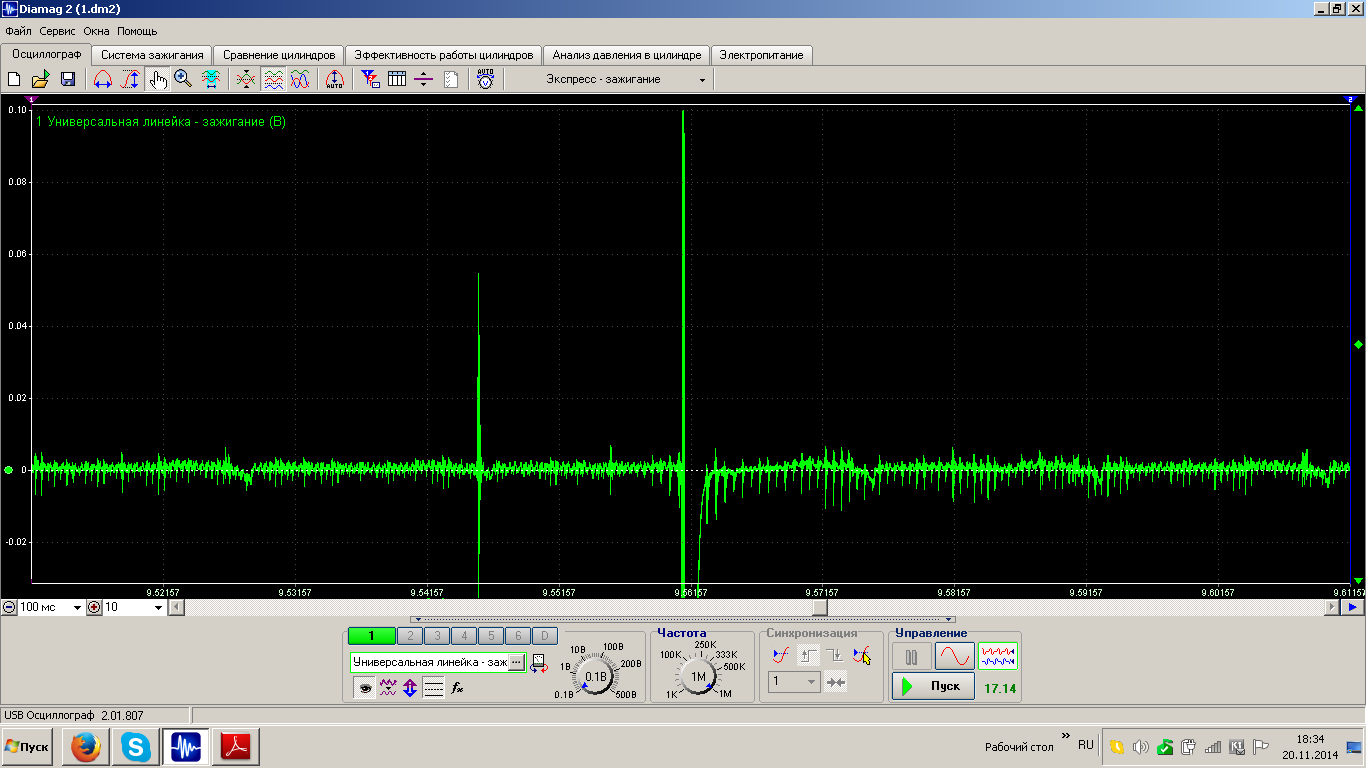Click the trigger level cursor icon
The width and height of the screenshot is (1366, 768).
point(862,656)
